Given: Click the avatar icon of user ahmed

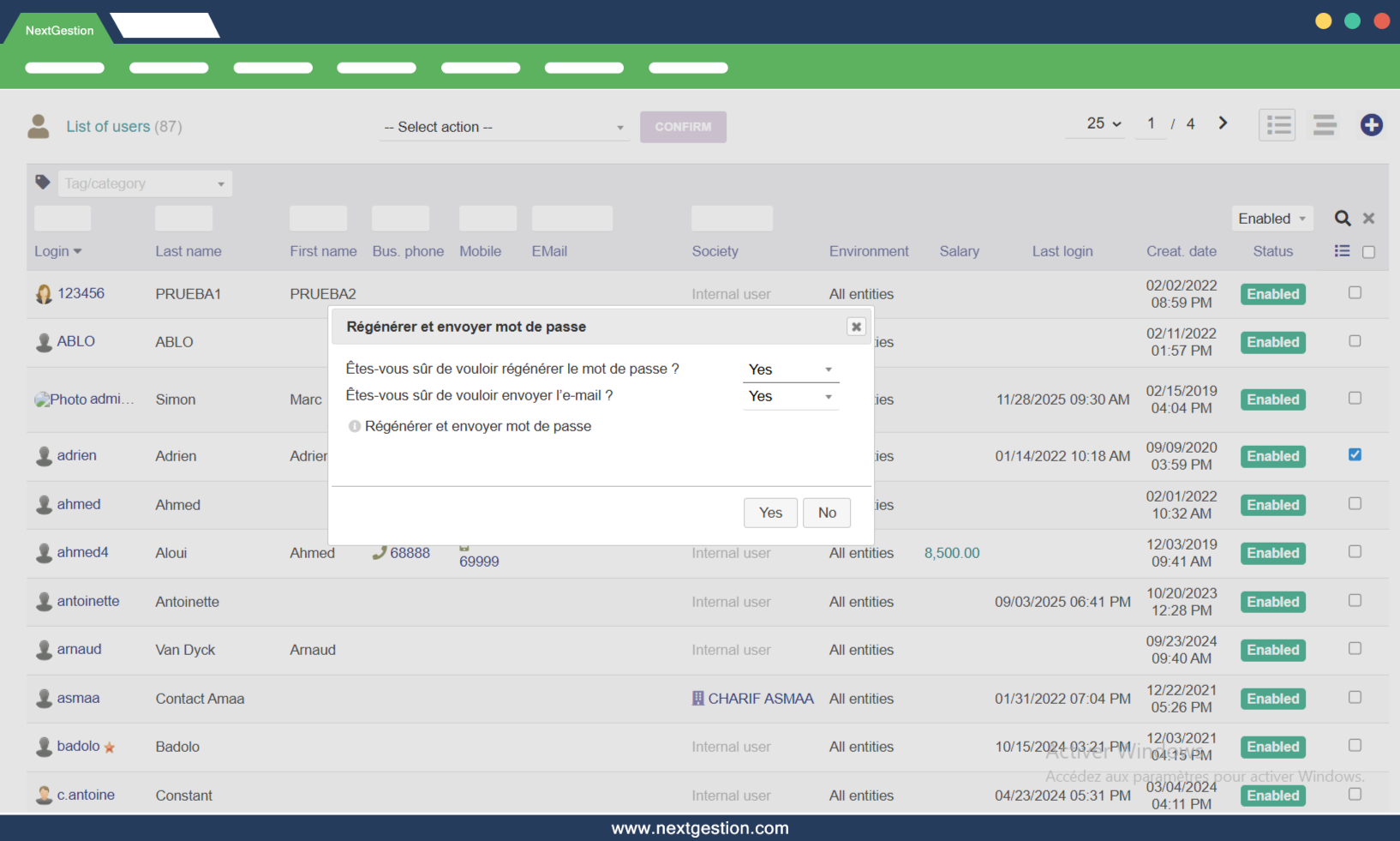Looking at the screenshot, I should (44, 505).
